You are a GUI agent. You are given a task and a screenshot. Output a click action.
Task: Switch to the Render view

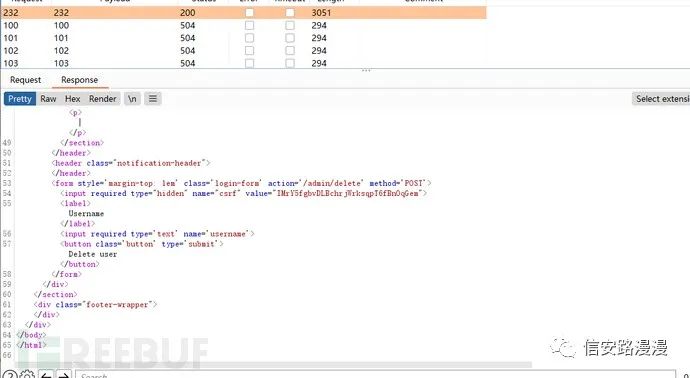tap(103, 99)
